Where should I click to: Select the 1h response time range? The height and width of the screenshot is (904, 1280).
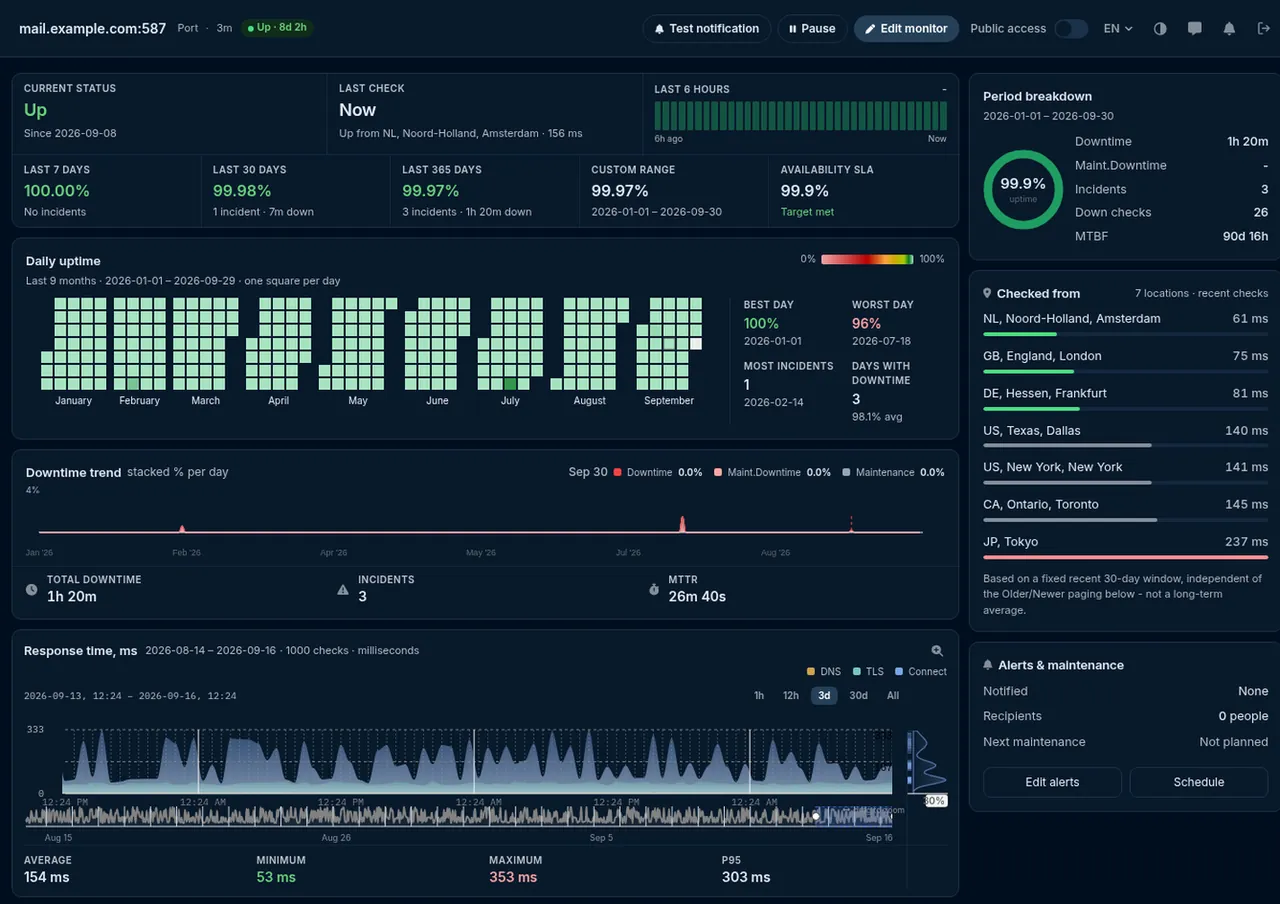[759, 696]
